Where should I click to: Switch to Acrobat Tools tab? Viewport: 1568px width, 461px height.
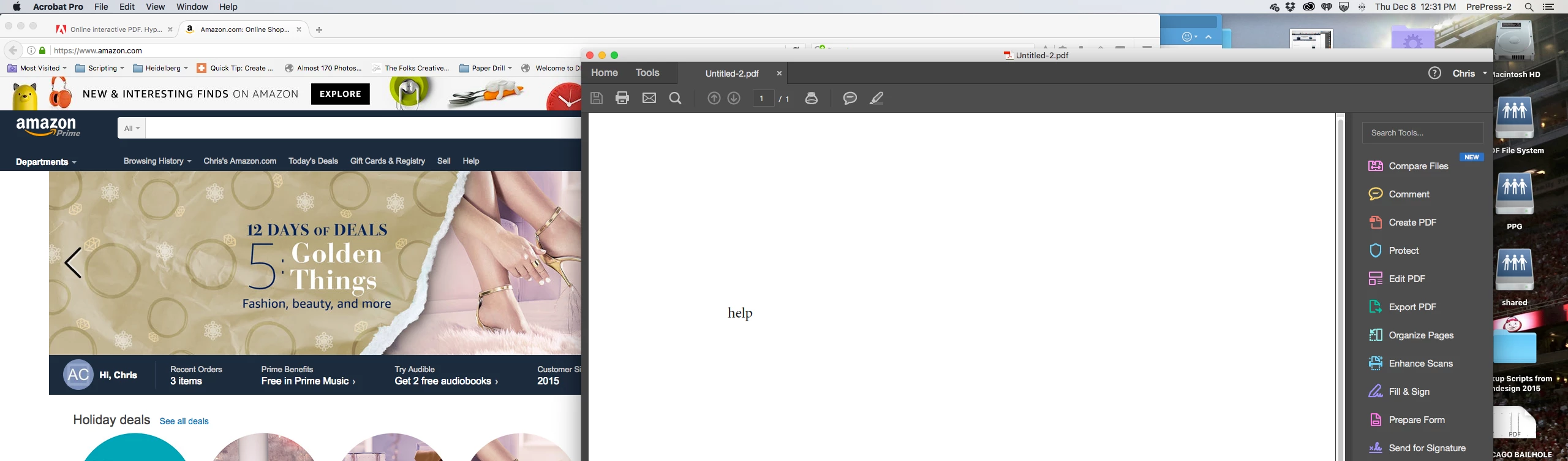click(x=647, y=73)
